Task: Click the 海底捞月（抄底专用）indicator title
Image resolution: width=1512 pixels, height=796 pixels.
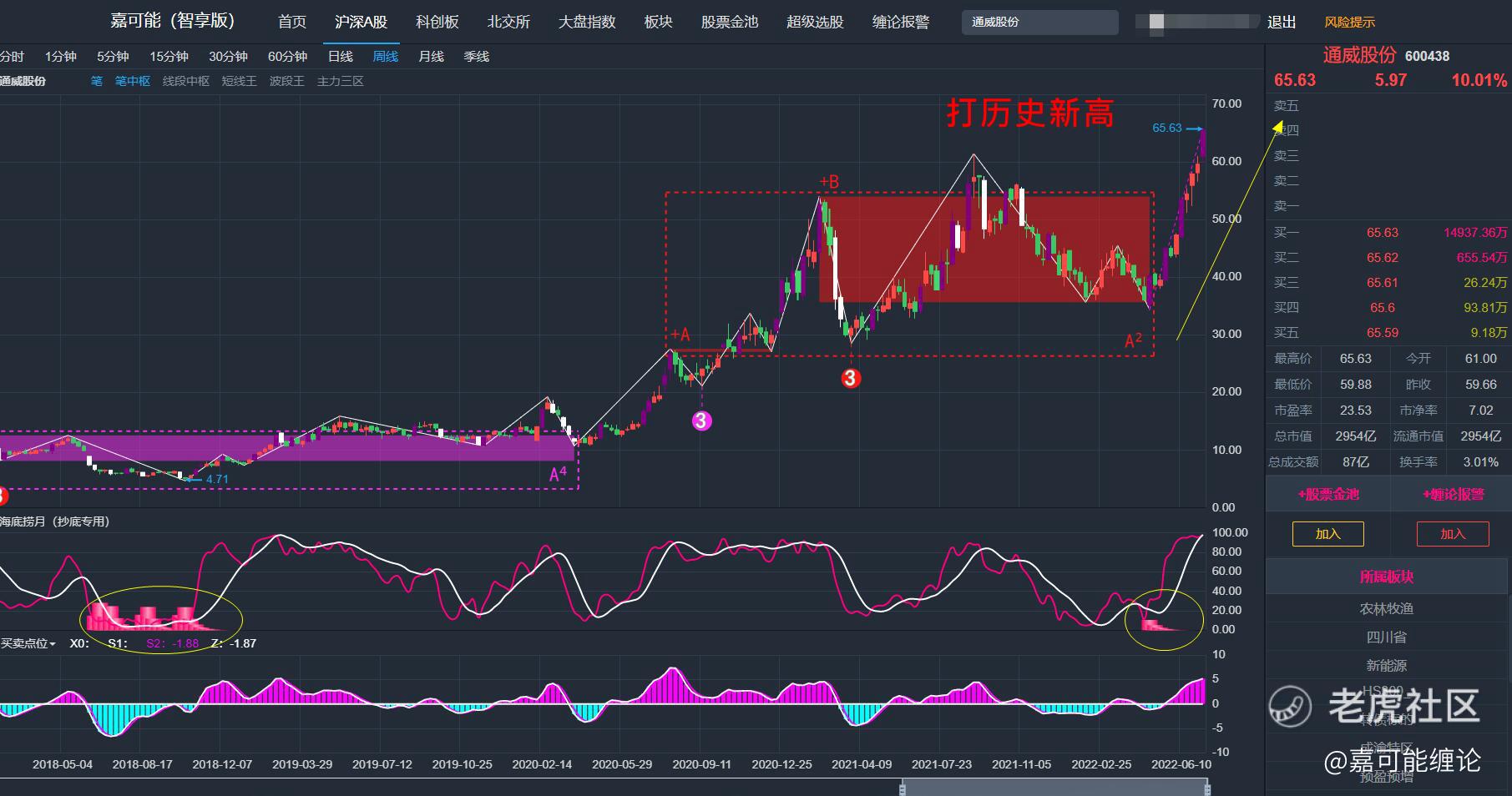Action: 55,521
